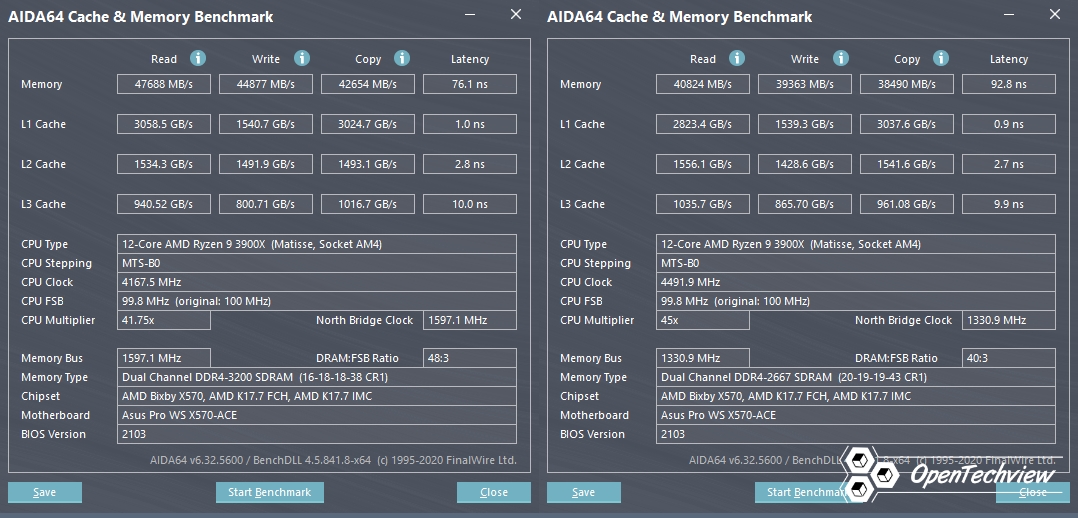Image resolution: width=1078 pixels, height=518 pixels.
Task: Click the Read info icon in left window
Action: pos(198,58)
